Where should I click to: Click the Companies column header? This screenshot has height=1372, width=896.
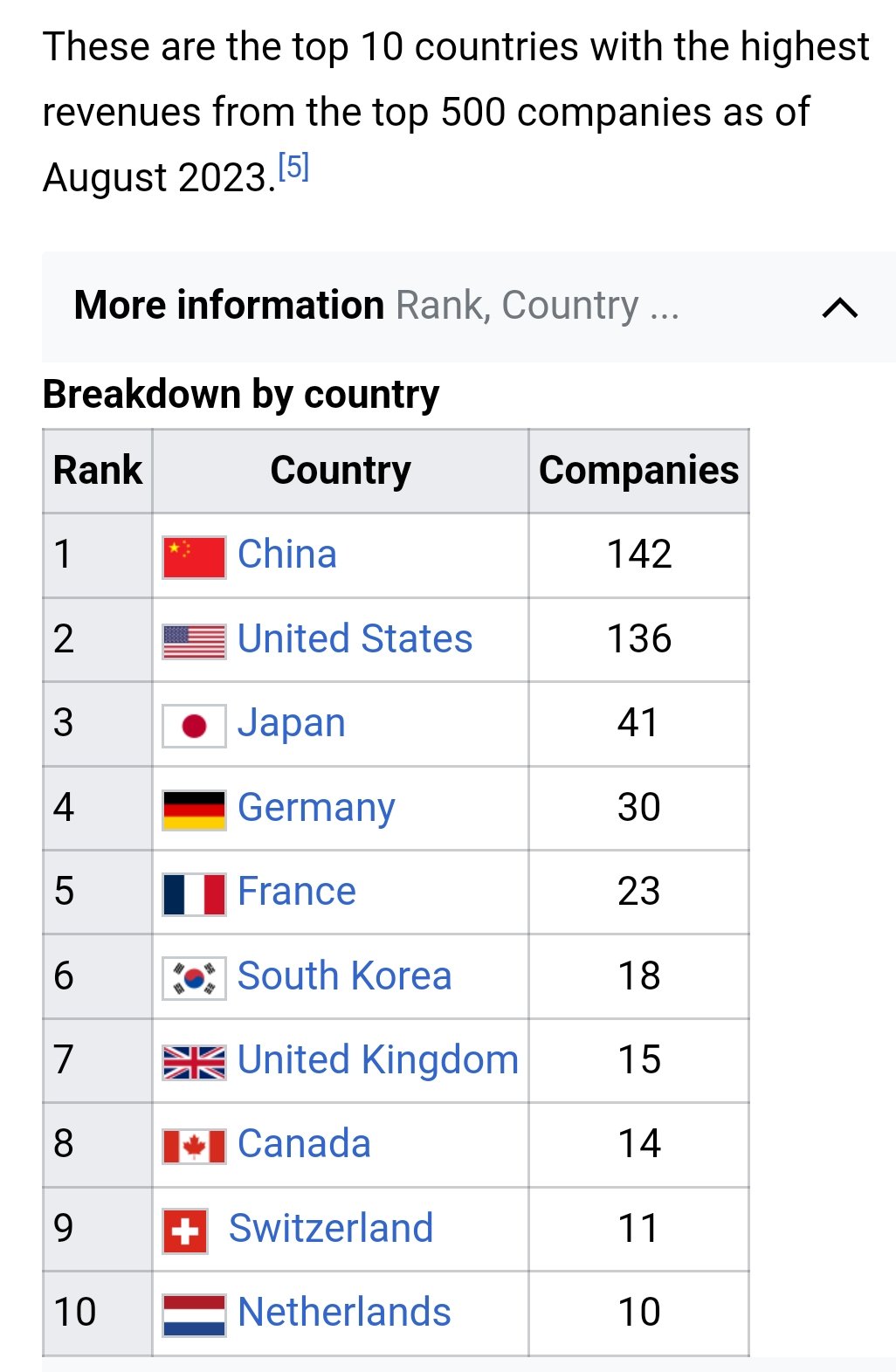pyautogui.click(x=638, y=471)
